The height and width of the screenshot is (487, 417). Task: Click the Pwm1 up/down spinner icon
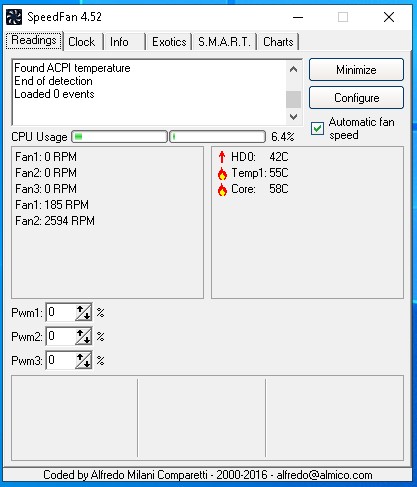pyautogui.click(x=83, y=312)
